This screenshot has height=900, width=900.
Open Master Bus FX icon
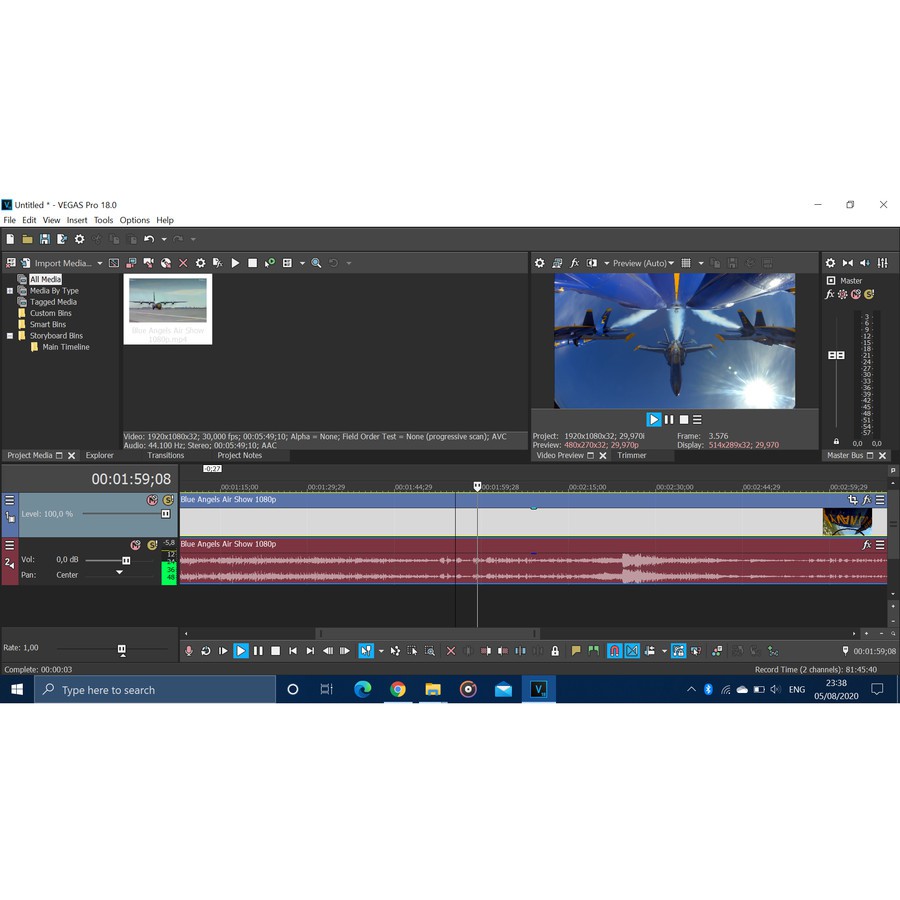pyautogui.click(x=829, y=294)
